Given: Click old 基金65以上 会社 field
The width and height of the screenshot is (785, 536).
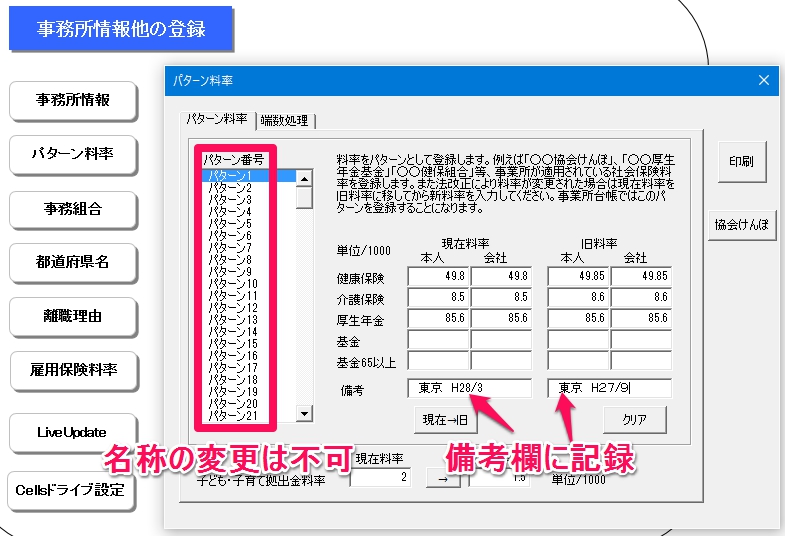Looking at the screenshot, I should (641, 361).
